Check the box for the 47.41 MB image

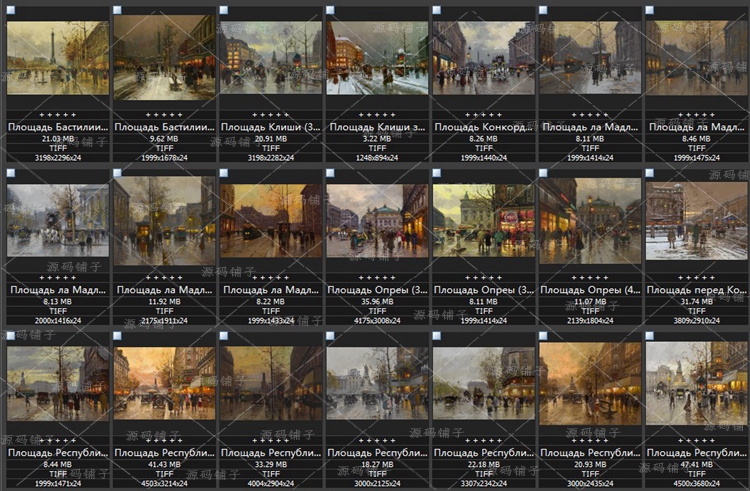tap(650, 336)
